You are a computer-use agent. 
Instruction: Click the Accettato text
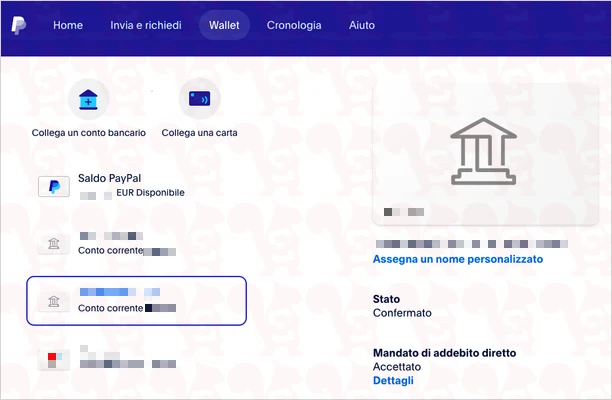coord(397,367)
